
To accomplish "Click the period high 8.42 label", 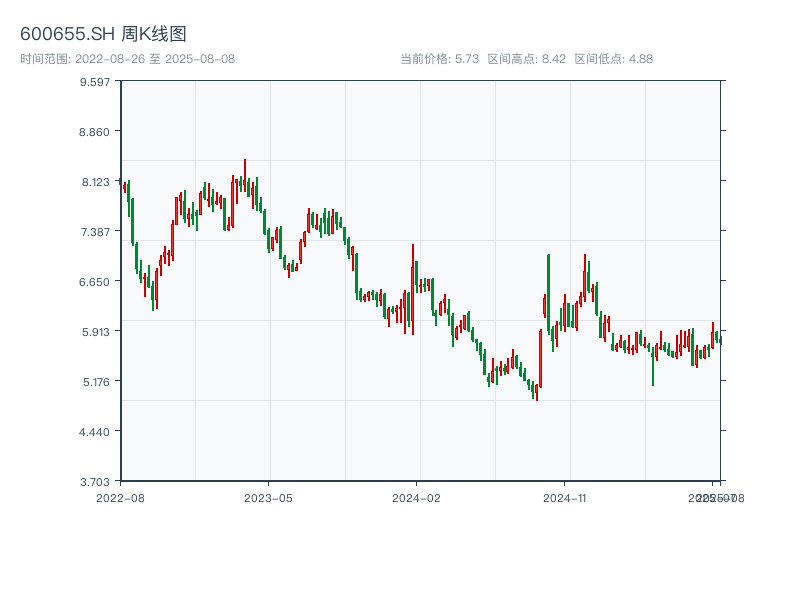I will click(527, 59).
